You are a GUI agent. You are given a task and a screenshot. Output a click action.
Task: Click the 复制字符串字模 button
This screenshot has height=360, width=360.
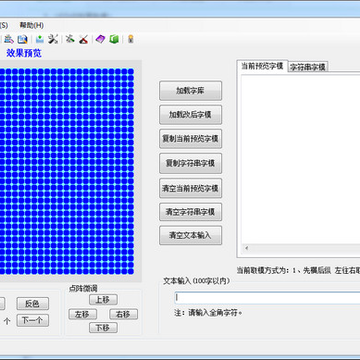click(190, 163)
